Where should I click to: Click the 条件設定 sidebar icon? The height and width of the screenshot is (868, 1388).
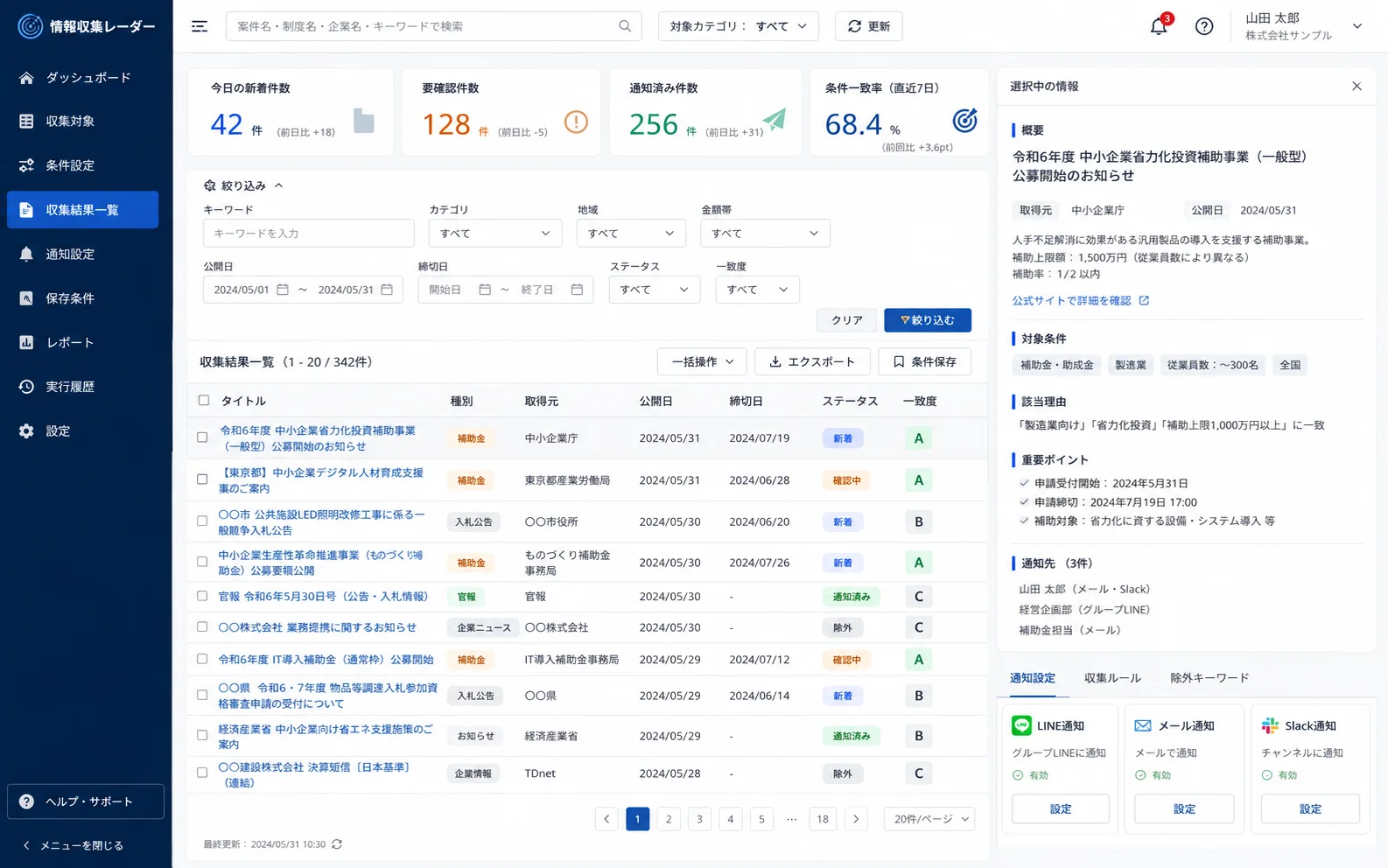click(x=26, y=165)
